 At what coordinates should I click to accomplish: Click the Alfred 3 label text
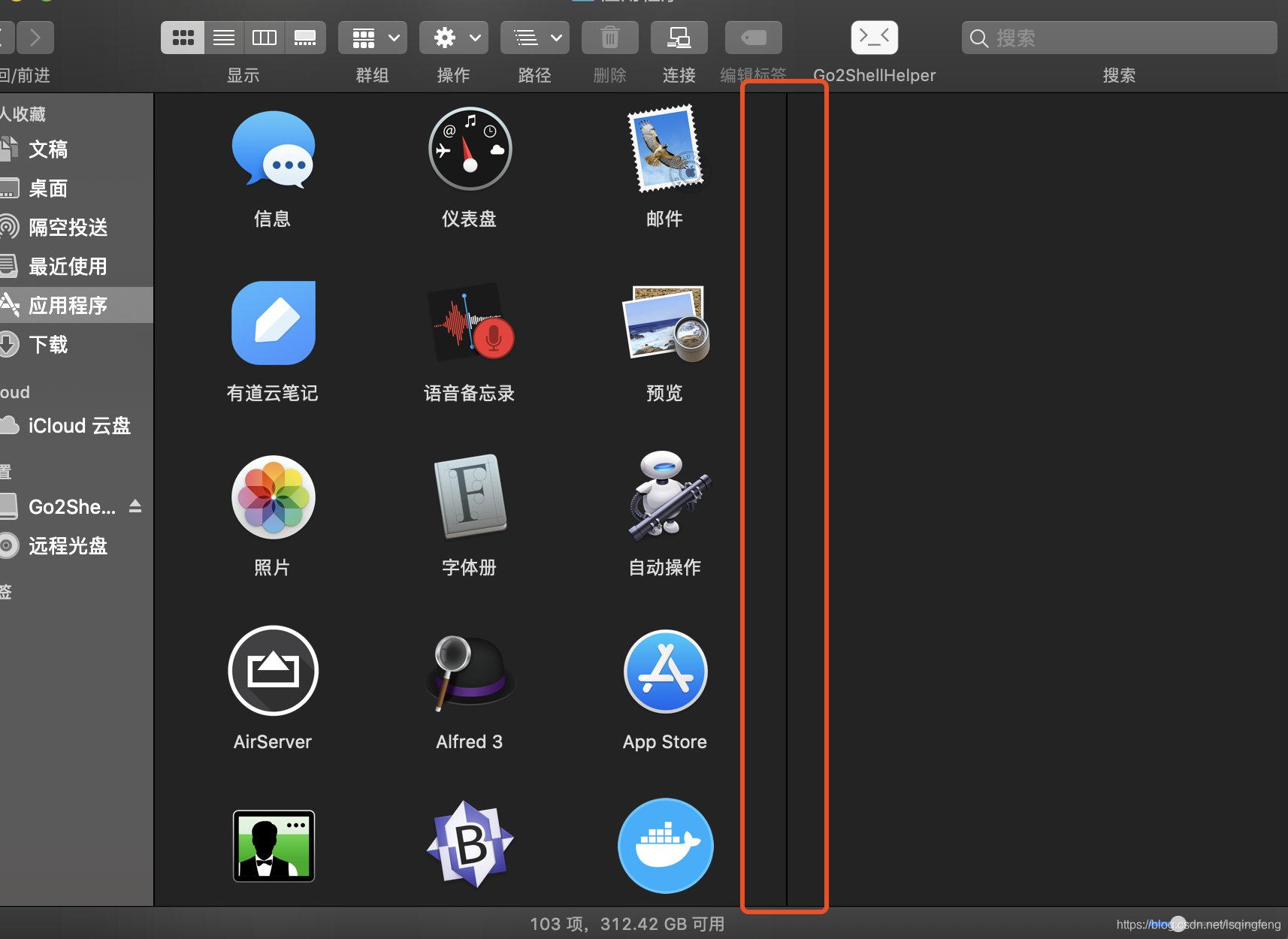click(470, 742)
